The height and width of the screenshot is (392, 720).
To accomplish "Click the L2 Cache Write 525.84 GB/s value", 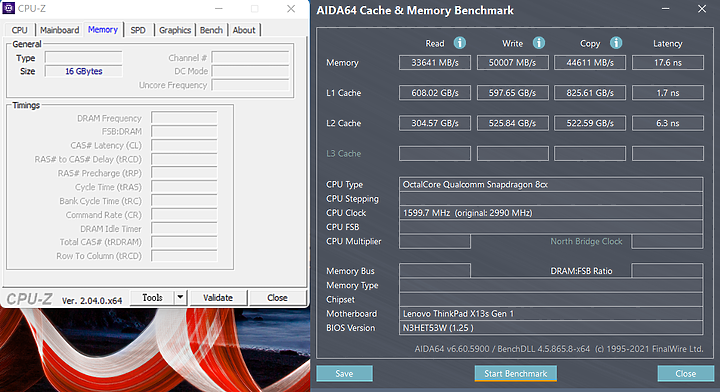I will click(512, 123).
